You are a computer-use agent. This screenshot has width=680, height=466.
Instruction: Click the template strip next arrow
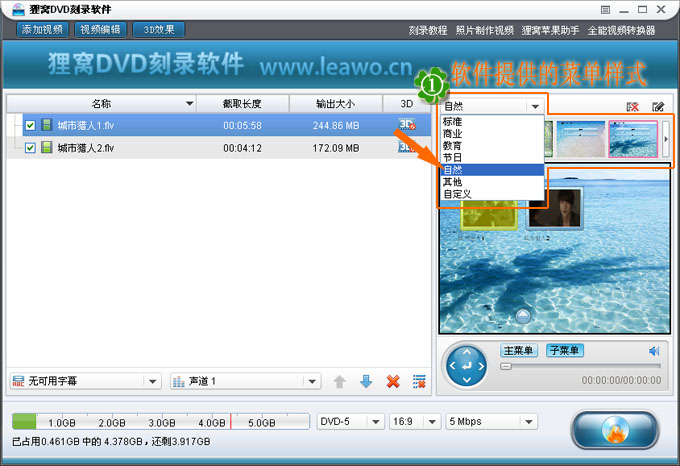(666, 139)
